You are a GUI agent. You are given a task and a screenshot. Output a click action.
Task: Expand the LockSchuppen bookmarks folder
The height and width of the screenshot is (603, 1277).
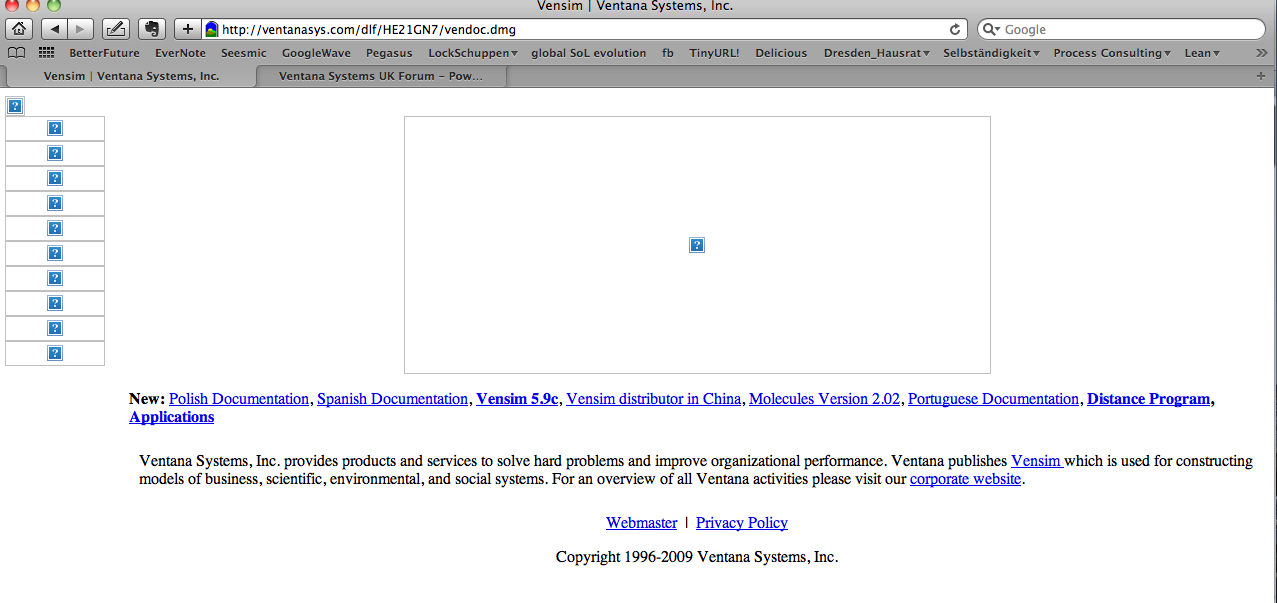pos(472,53)
